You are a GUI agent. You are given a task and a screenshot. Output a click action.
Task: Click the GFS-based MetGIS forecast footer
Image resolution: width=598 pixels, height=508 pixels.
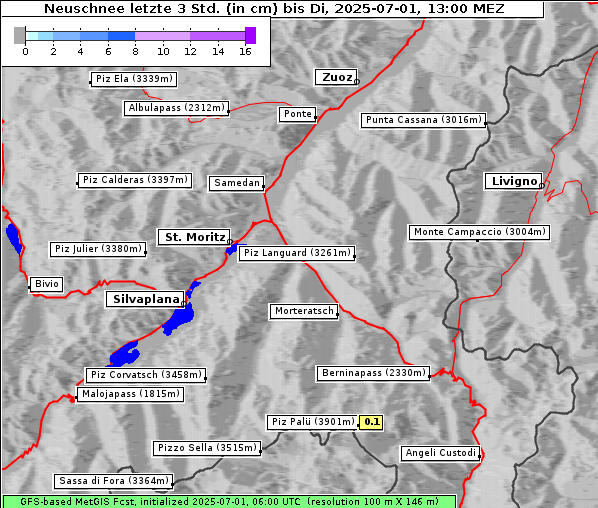pos(230,502)
